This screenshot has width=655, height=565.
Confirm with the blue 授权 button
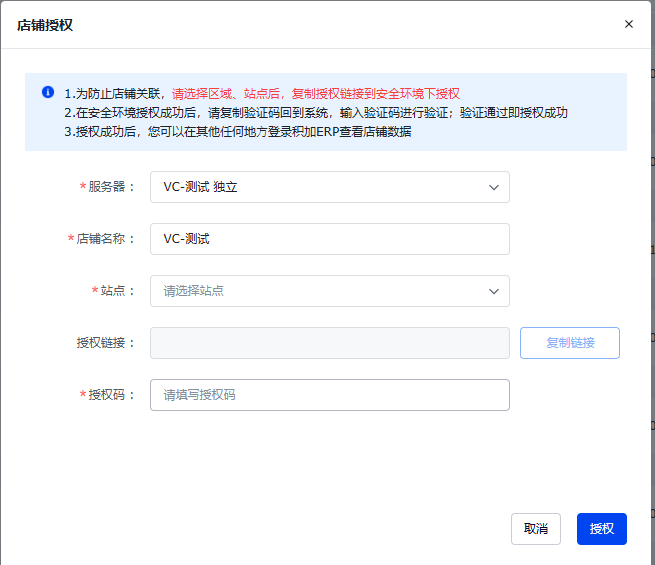click(x=601, y=529)
